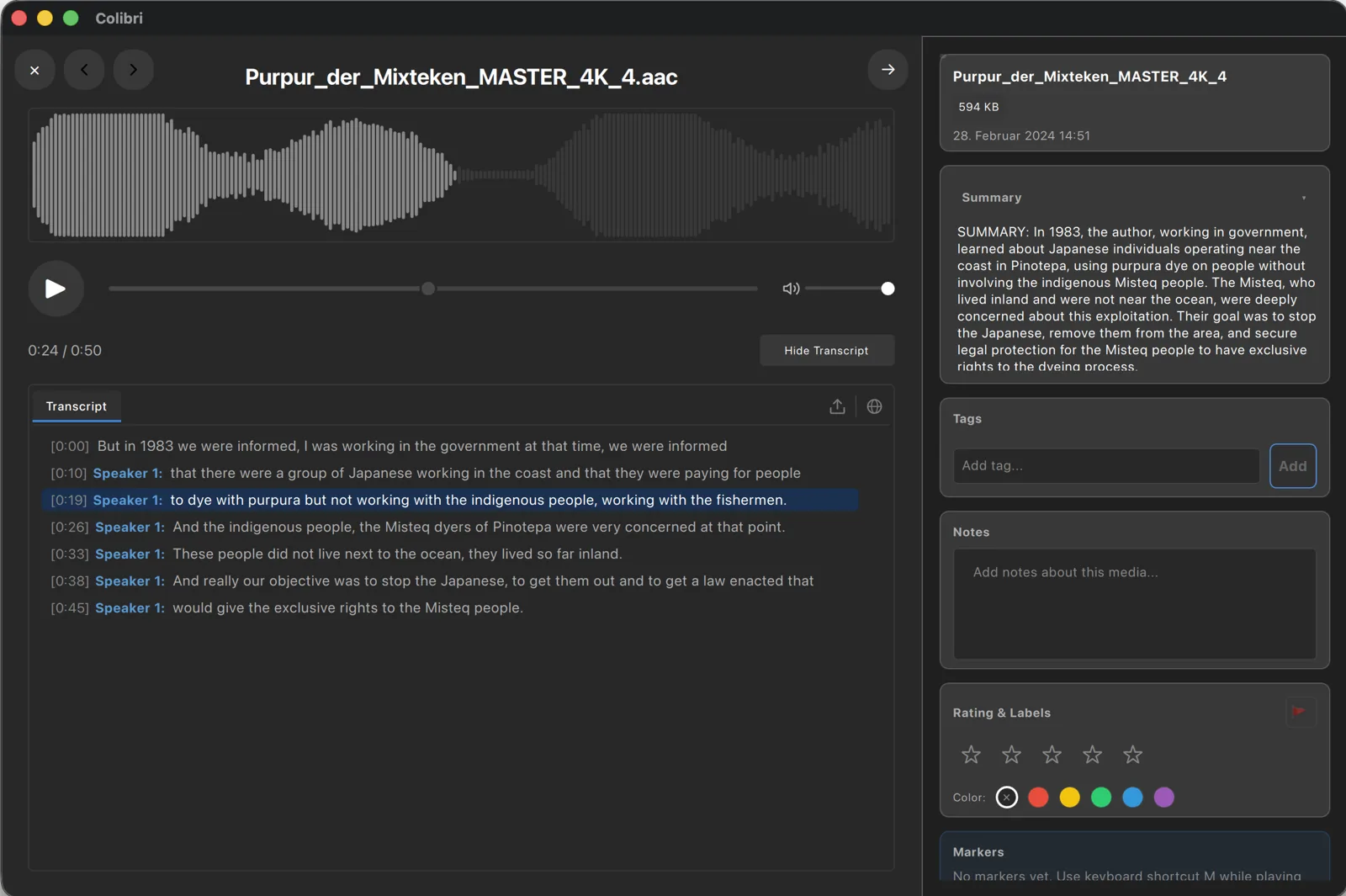The image size is (1346, 896).
Task: Apply the purple color label
Action: [x=1163, y=797]
